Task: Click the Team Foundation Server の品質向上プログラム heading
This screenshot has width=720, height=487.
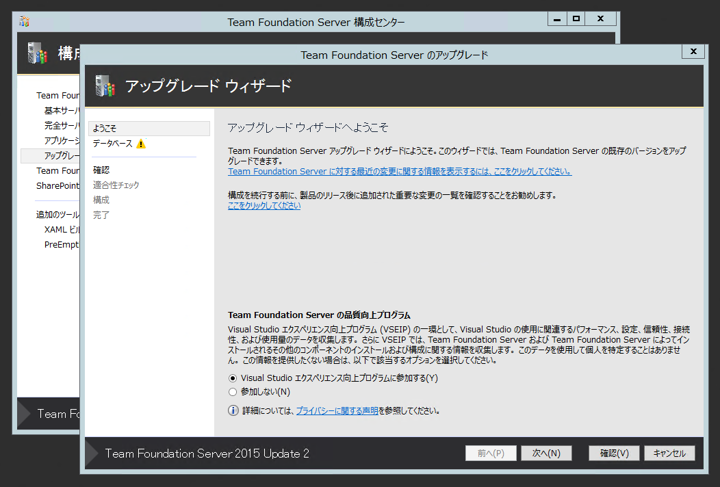Action: click(319, 315)
